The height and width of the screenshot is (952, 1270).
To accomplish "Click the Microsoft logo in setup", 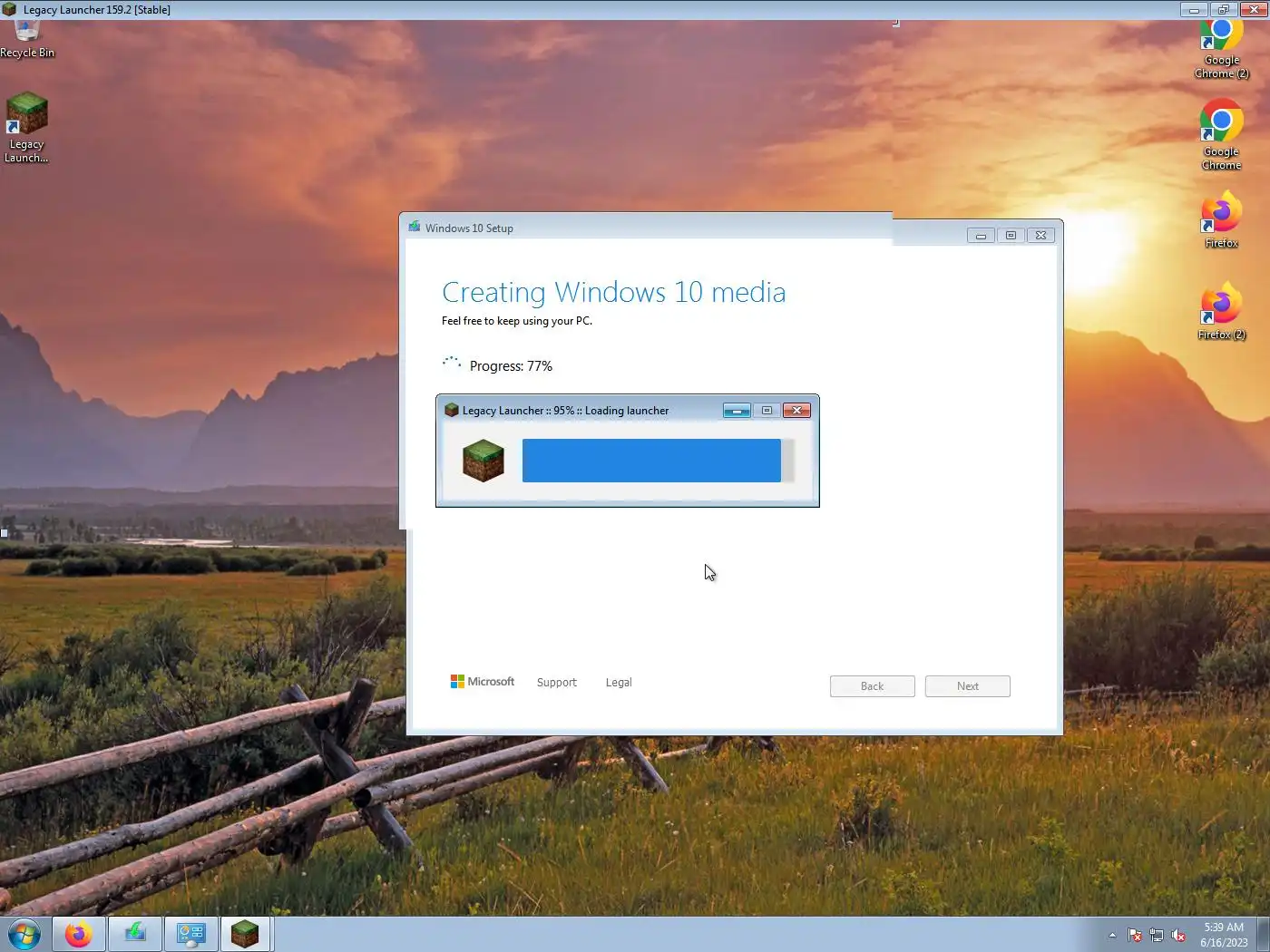I will coord(483,682).
